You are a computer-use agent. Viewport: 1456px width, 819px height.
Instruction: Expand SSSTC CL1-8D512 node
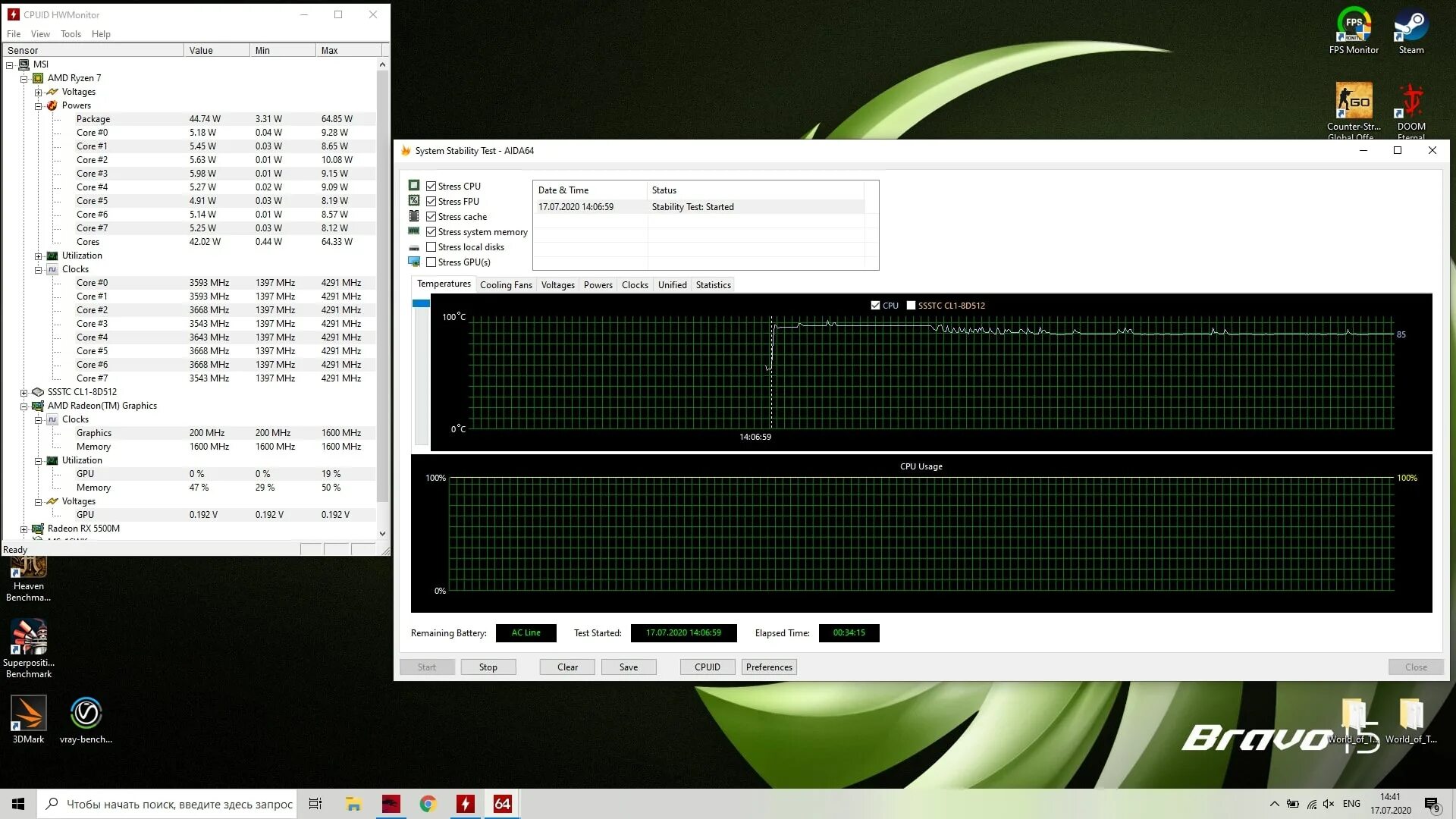[24, 393]
